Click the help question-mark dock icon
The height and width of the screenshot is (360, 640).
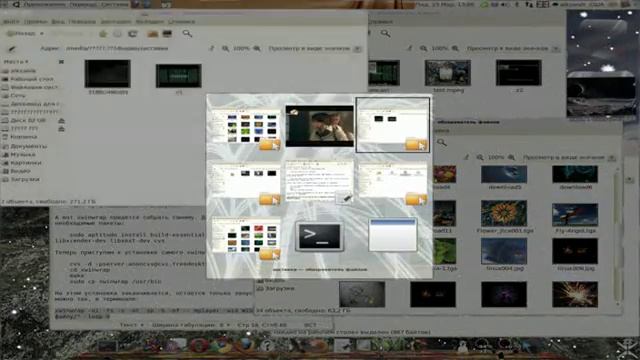(x=267, y=346)
